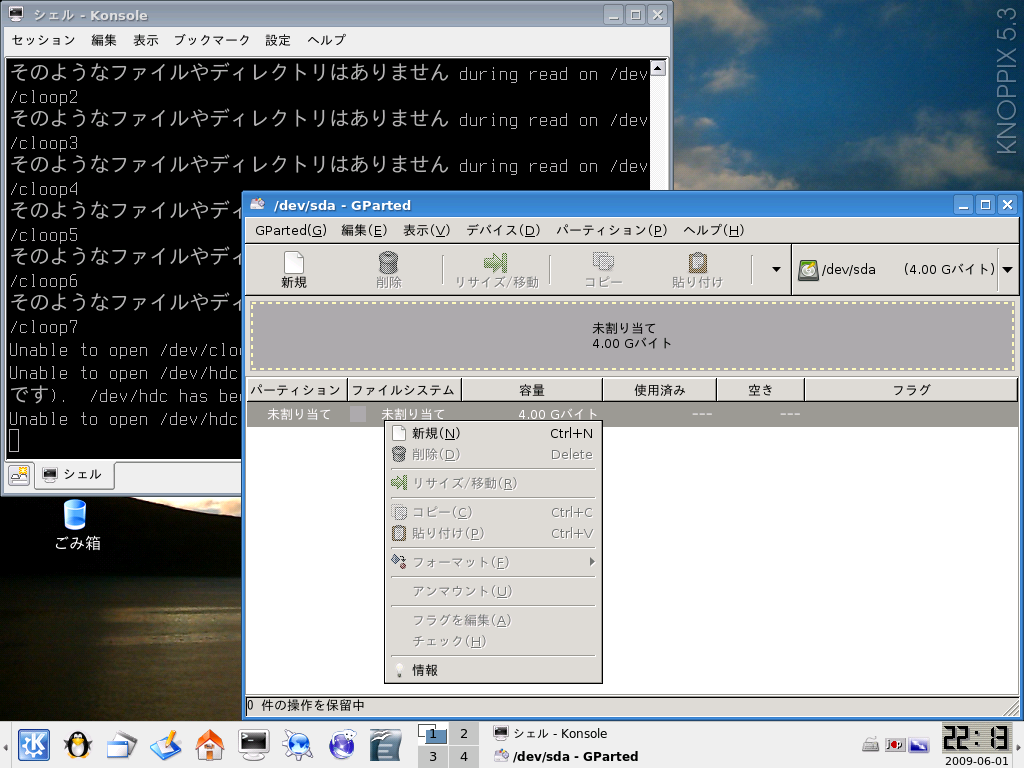1024x768 pixels.
Task: Click the 使用済み column header
Action: (660, 390)
